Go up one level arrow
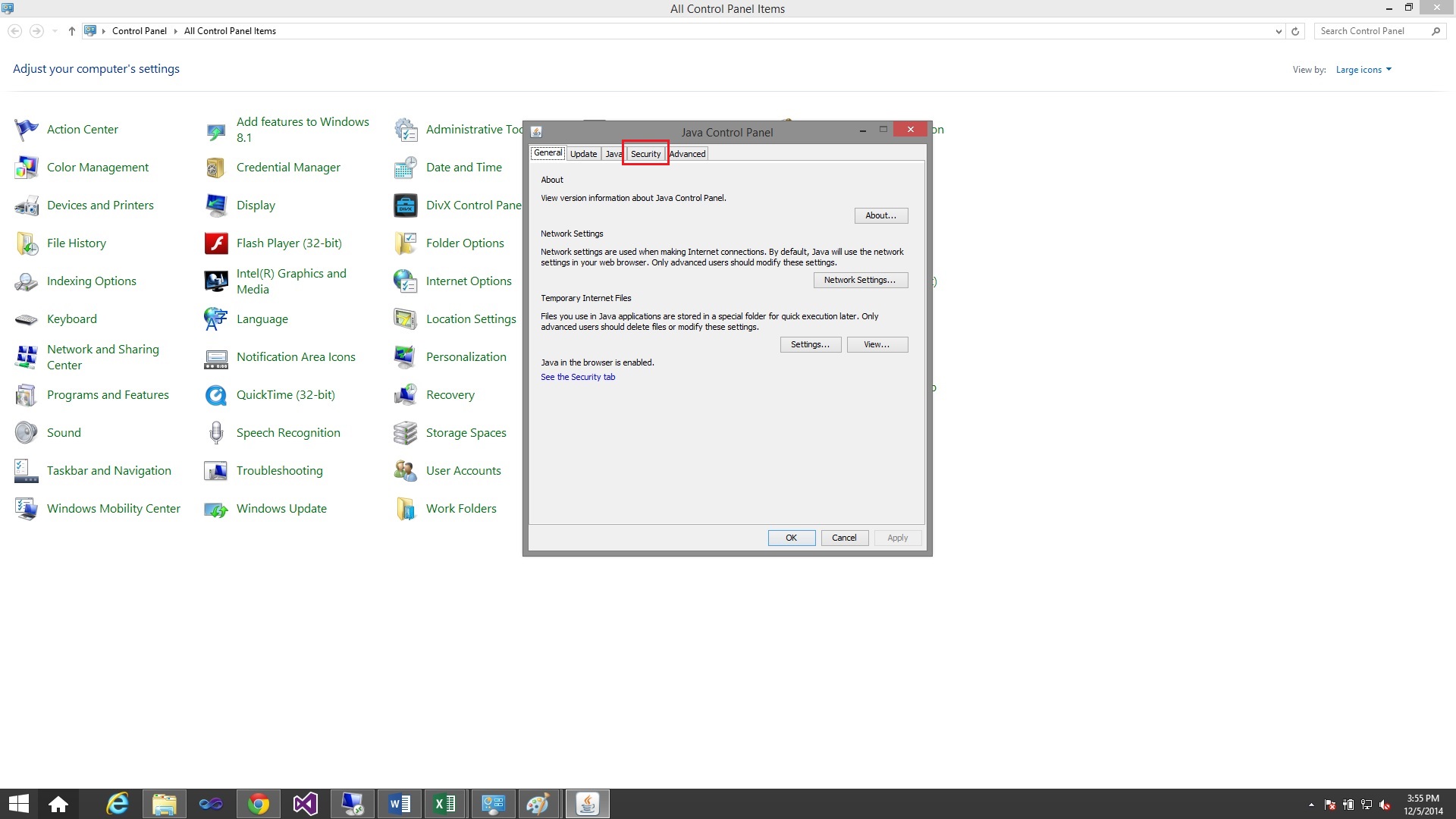Screen dimensions: 1456x819 (72, 32)
